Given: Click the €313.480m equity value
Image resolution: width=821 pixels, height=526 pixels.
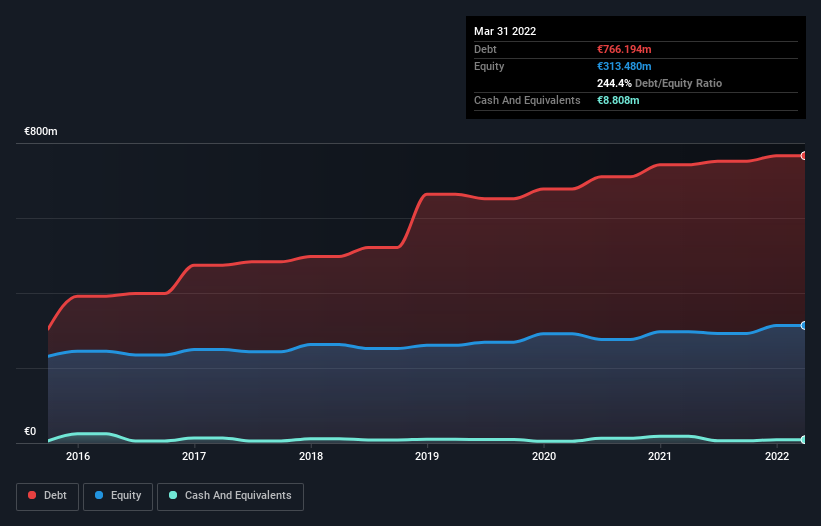Looking at the screenshot, I should point(624,66).
